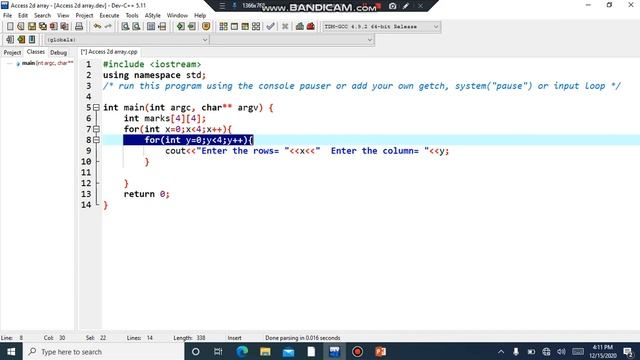Click the Print toolbar icon
Viewport: 640px width, 360px height.
79,27
